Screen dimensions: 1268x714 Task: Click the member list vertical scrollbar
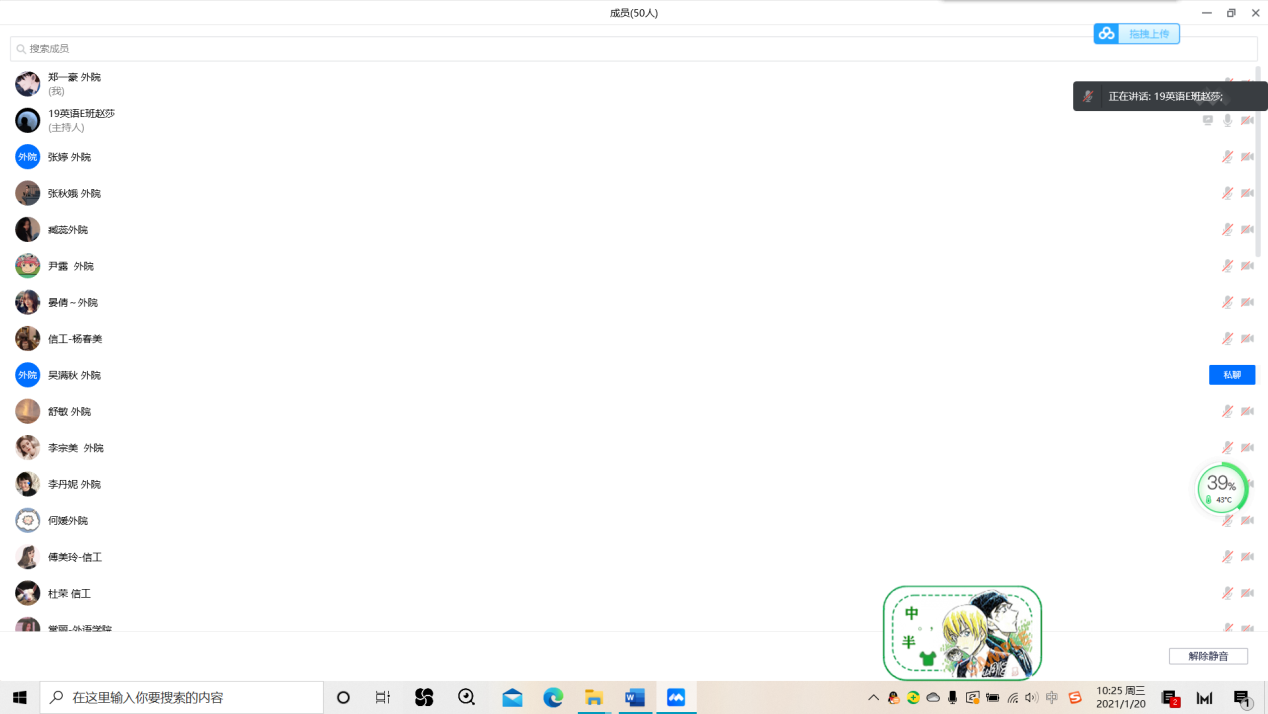pyautogui.click(x=1258, y=160)
